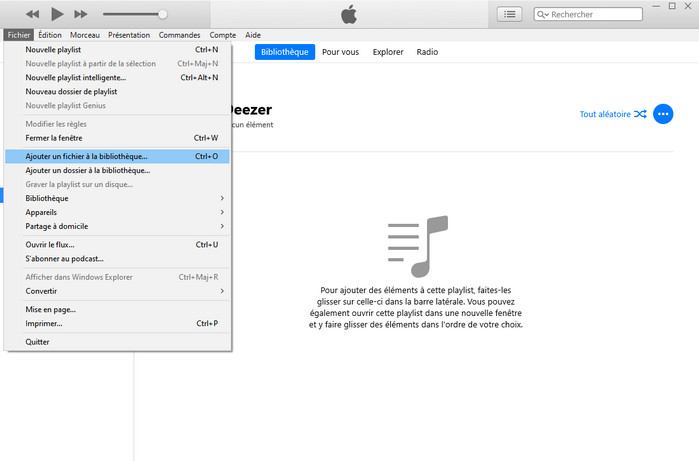The image size is (699, 461).
Task: Maximize the iTunes window
Action: [x=672, y=6]
